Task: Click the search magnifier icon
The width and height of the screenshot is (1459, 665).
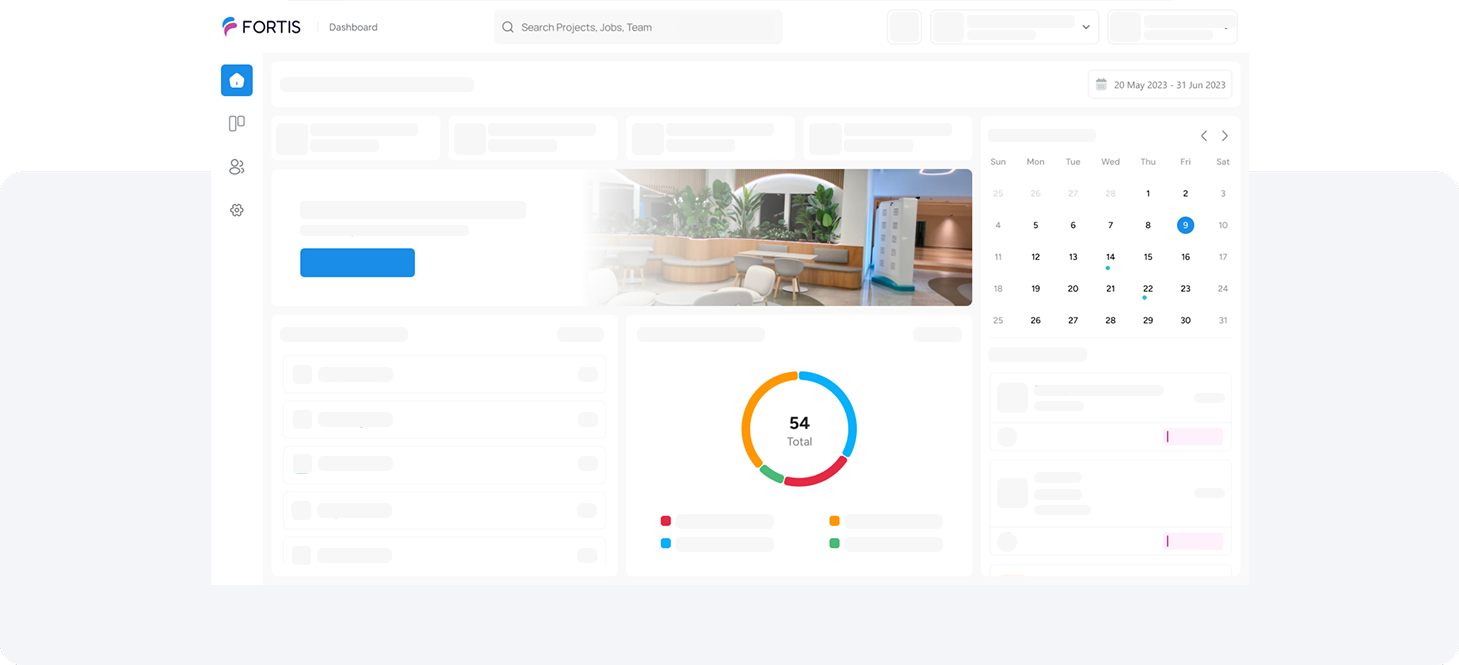Action: click(508, 27)
